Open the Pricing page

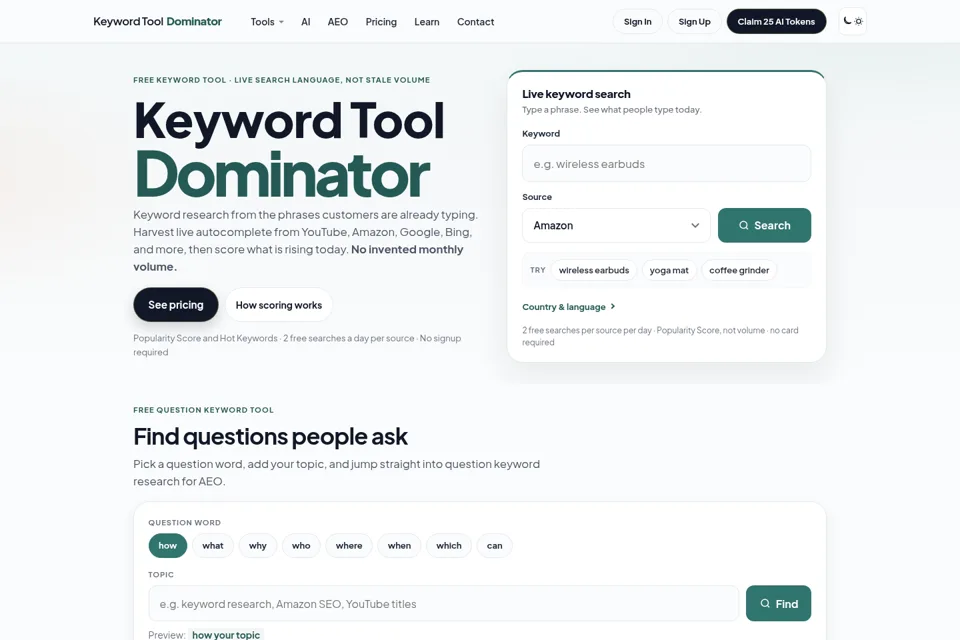(x=381, y=22)
